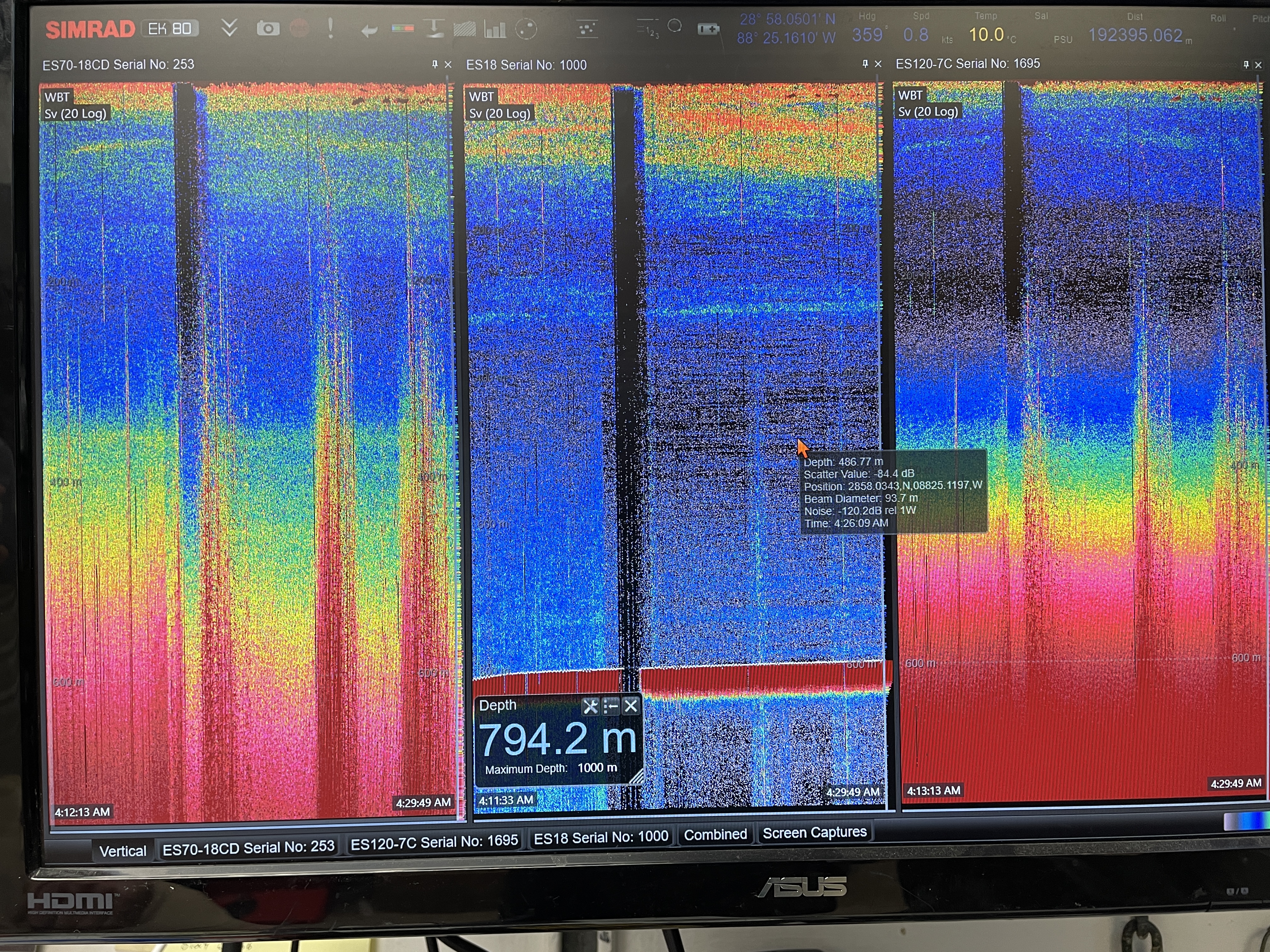Click the battery status icon
The image size is (1270, 952).
(x=708, y=29)
